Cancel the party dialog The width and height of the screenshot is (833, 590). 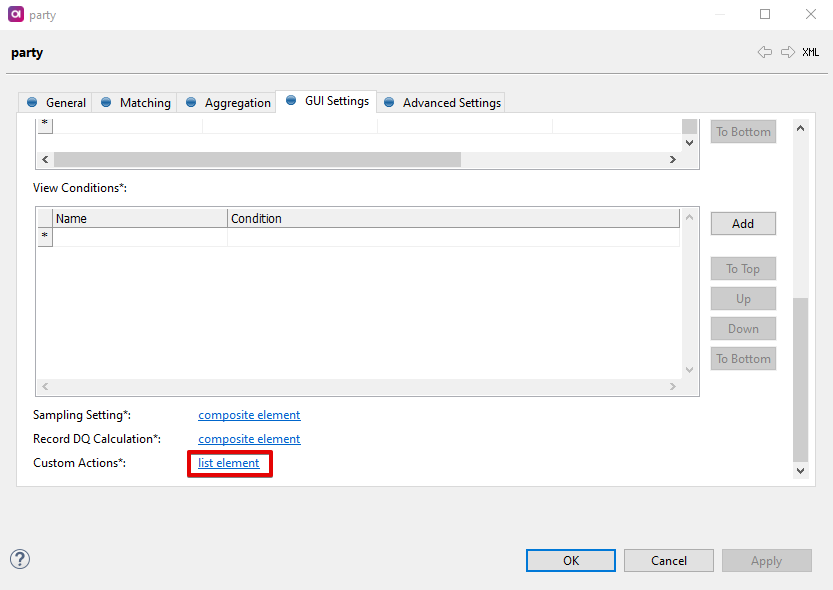pos(668,560)
